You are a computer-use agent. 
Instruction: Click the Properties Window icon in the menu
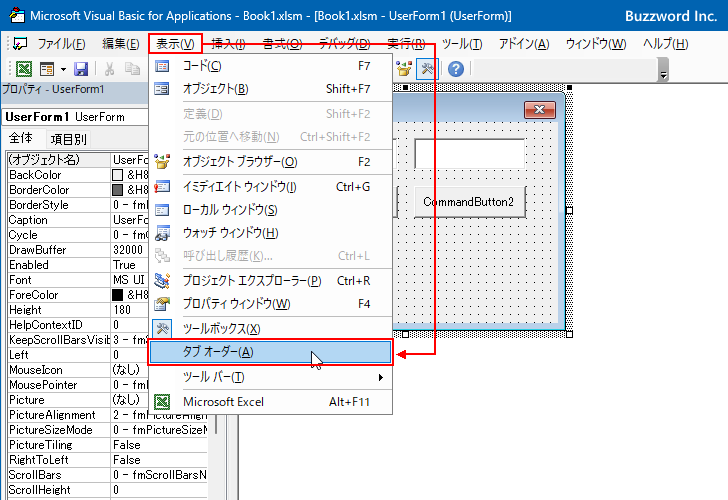click(x=162, y=304)
